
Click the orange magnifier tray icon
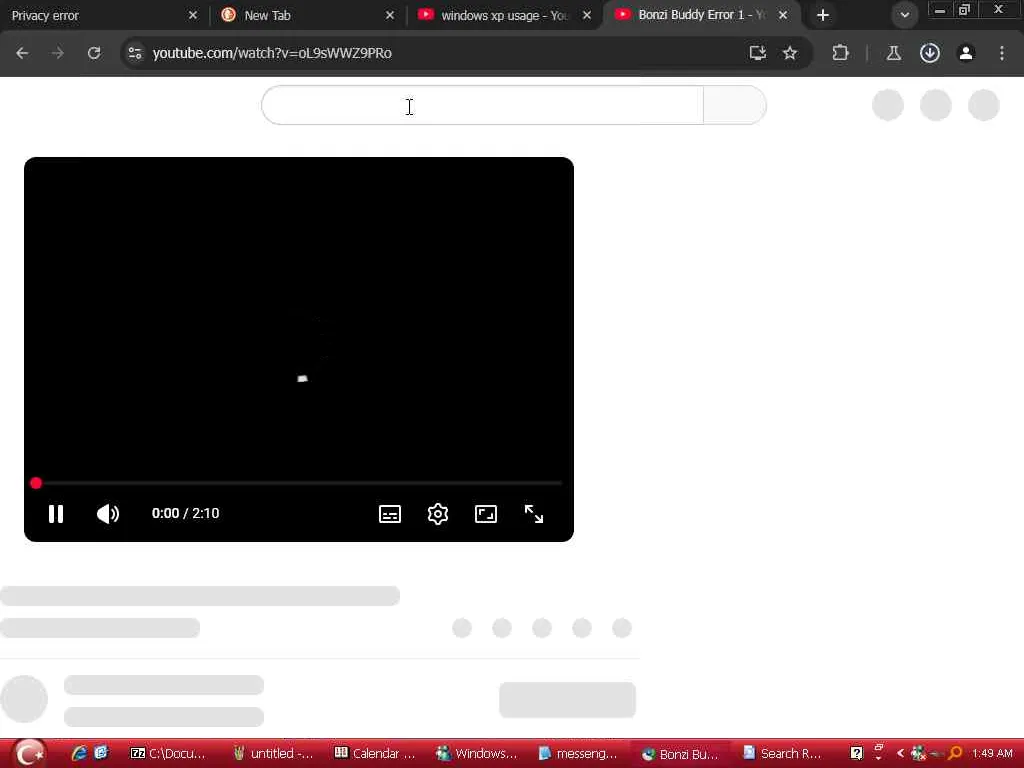point(955,754)
